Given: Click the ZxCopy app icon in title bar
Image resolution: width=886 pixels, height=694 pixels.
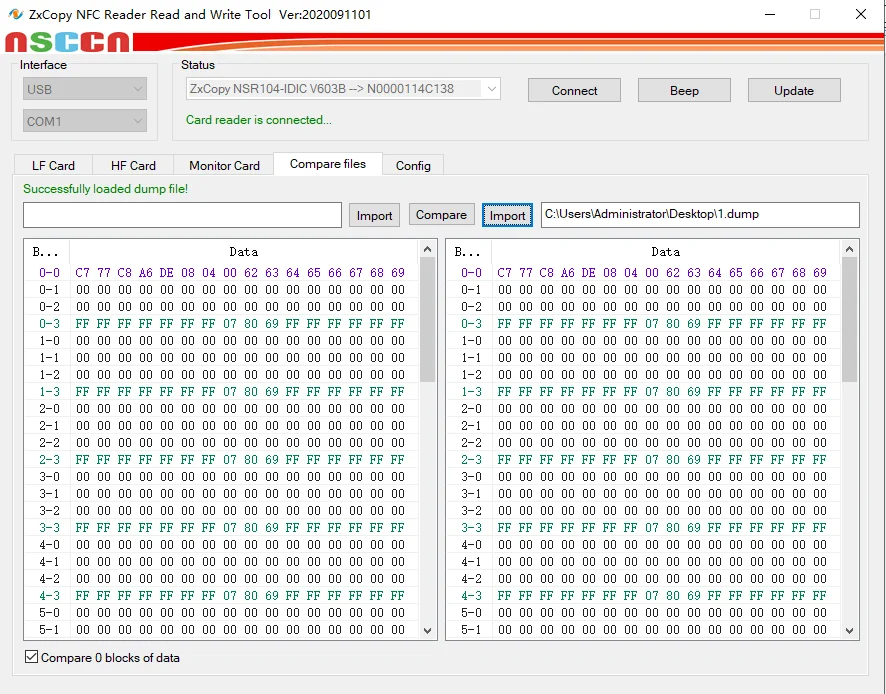Looking at the screenshot, I should [x=16, y=14].
